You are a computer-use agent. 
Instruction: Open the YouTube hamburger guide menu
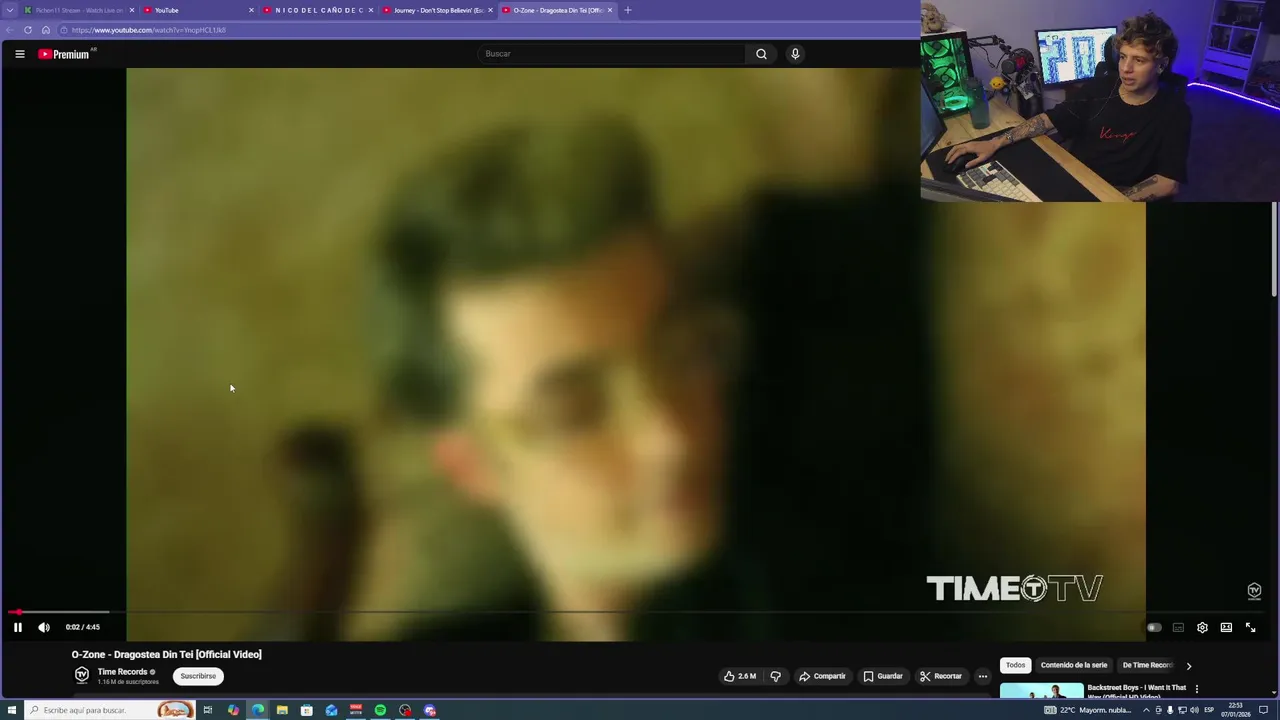19,54
